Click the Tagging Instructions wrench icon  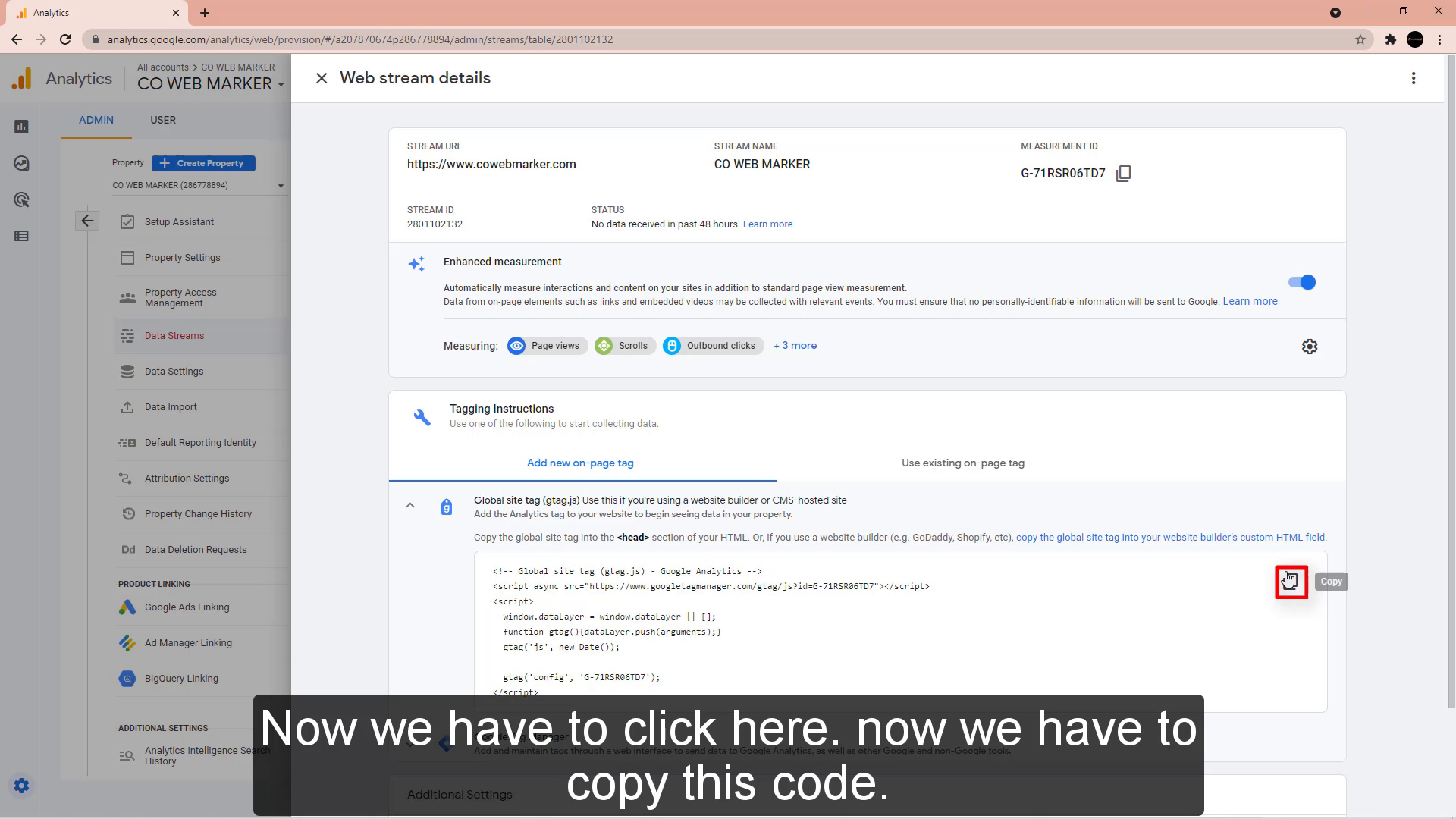[x=422, y=417]
